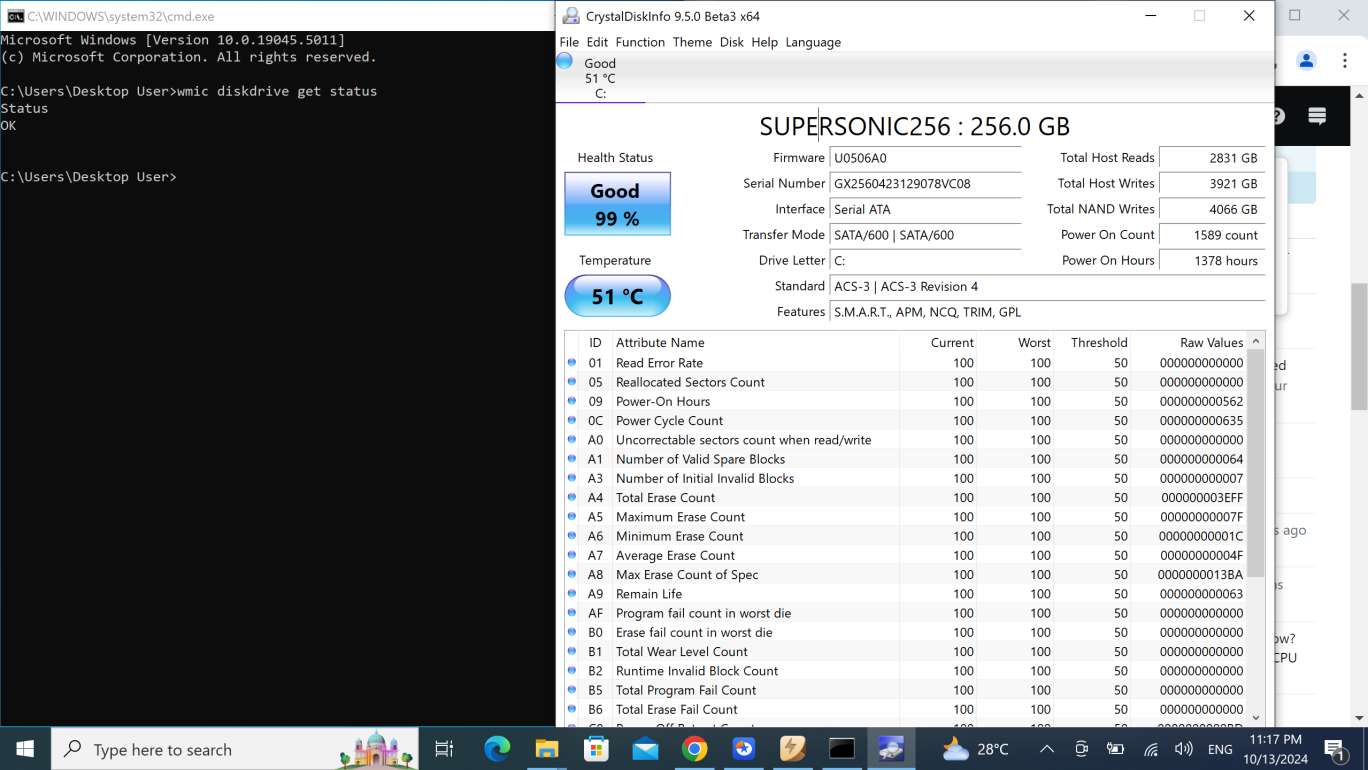Click status circle for Total Wear Level Count
Viewport: 1368px width, 770px height.
coord(572,651)
